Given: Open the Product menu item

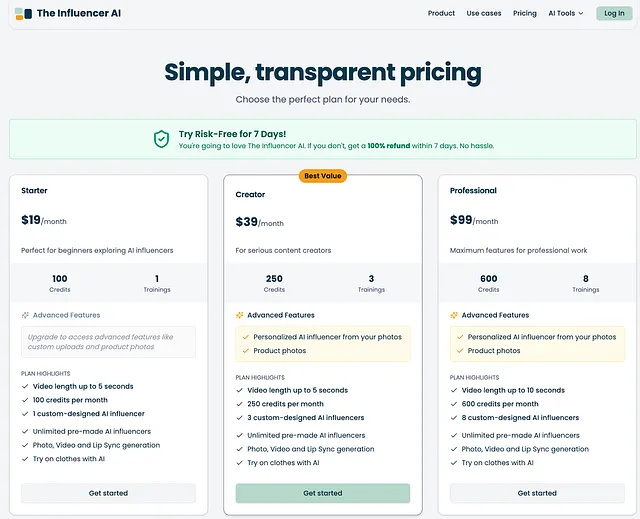Looking at the screenshot, I should coord(441,13).
